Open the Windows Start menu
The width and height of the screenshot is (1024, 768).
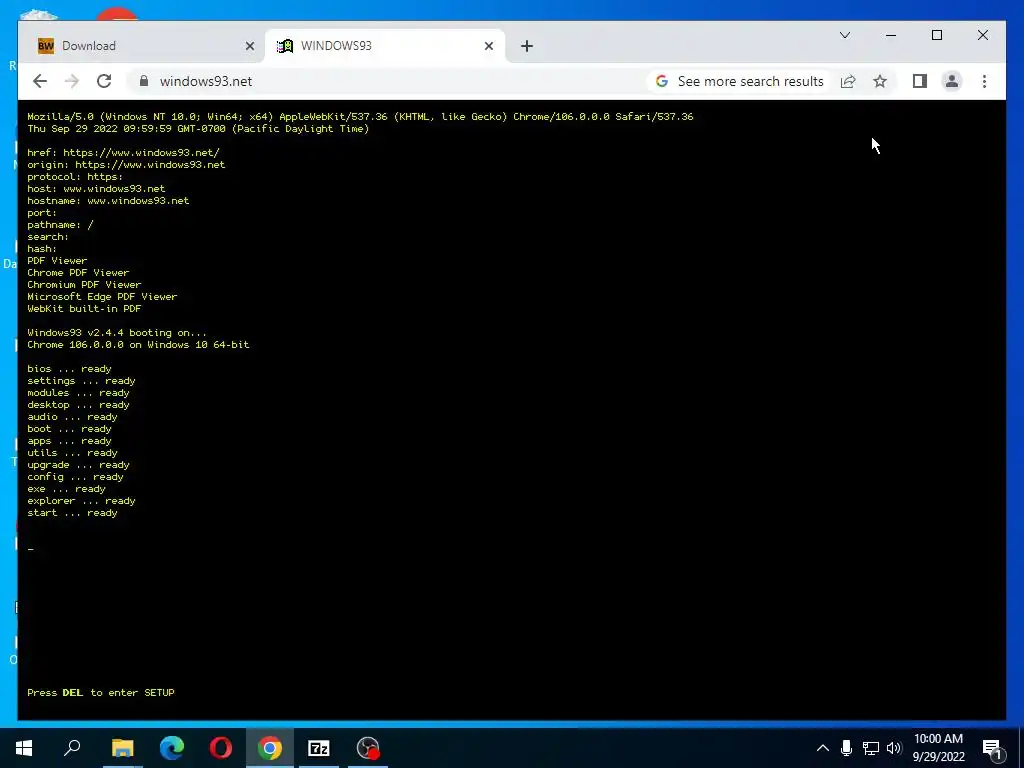point(24,748)
